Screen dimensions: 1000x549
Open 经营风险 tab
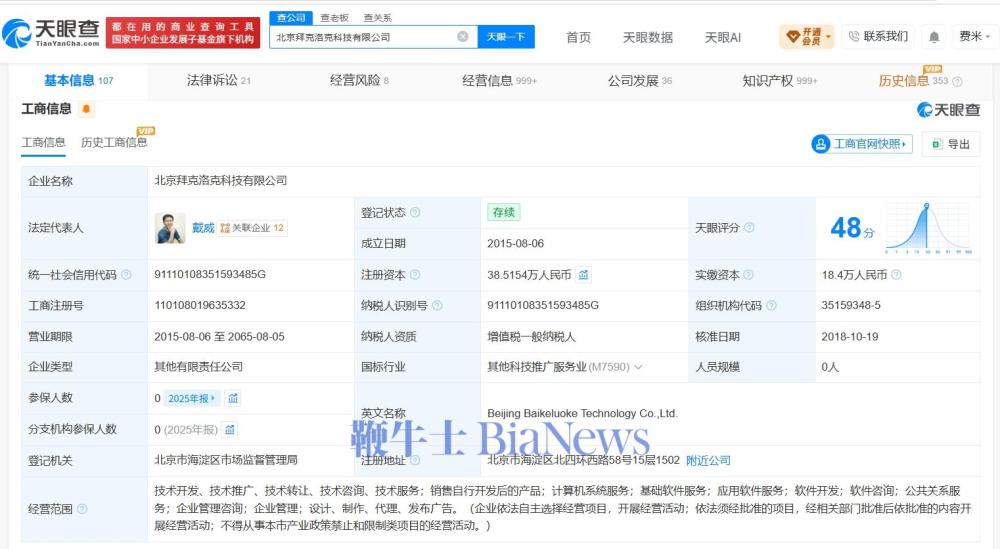pyautogui.click(x=359, y=81)
